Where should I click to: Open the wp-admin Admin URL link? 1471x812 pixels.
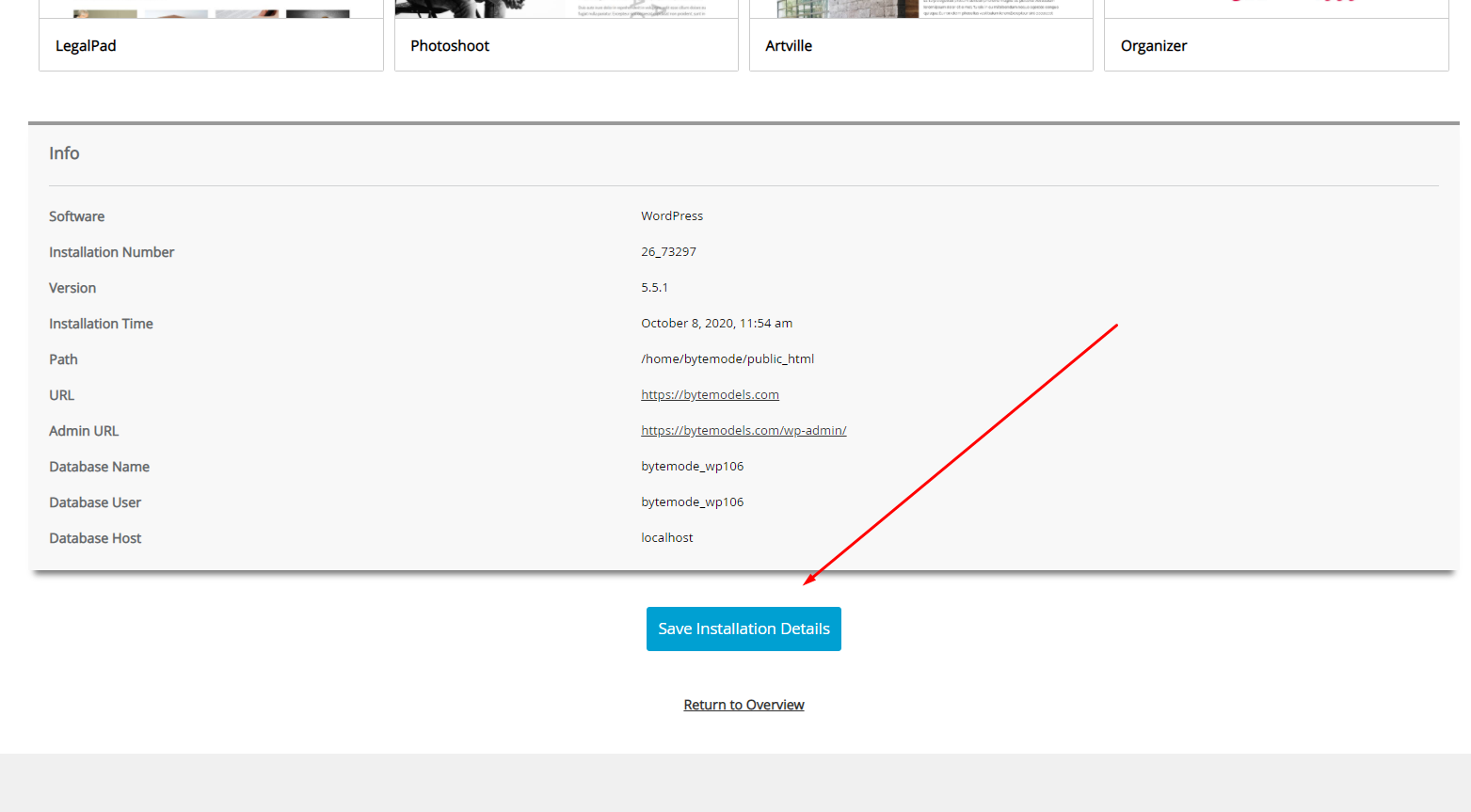tap(743, 430)
